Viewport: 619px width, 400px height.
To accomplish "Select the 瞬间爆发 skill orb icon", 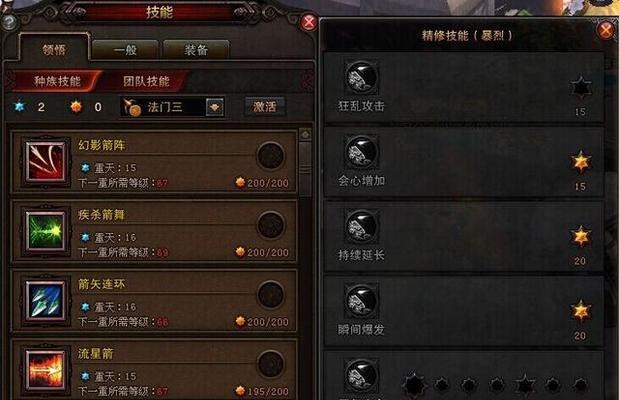I will [361, 301].
